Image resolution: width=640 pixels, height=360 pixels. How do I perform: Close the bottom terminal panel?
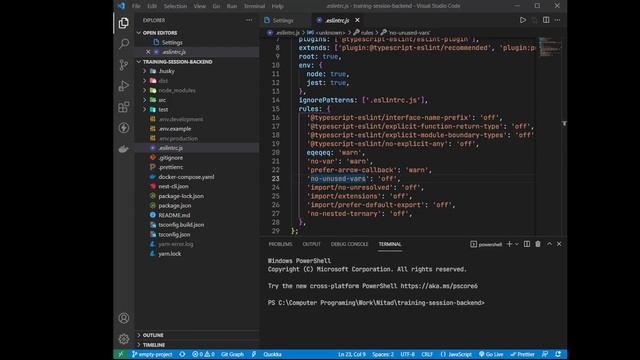[x=559, y=244]
